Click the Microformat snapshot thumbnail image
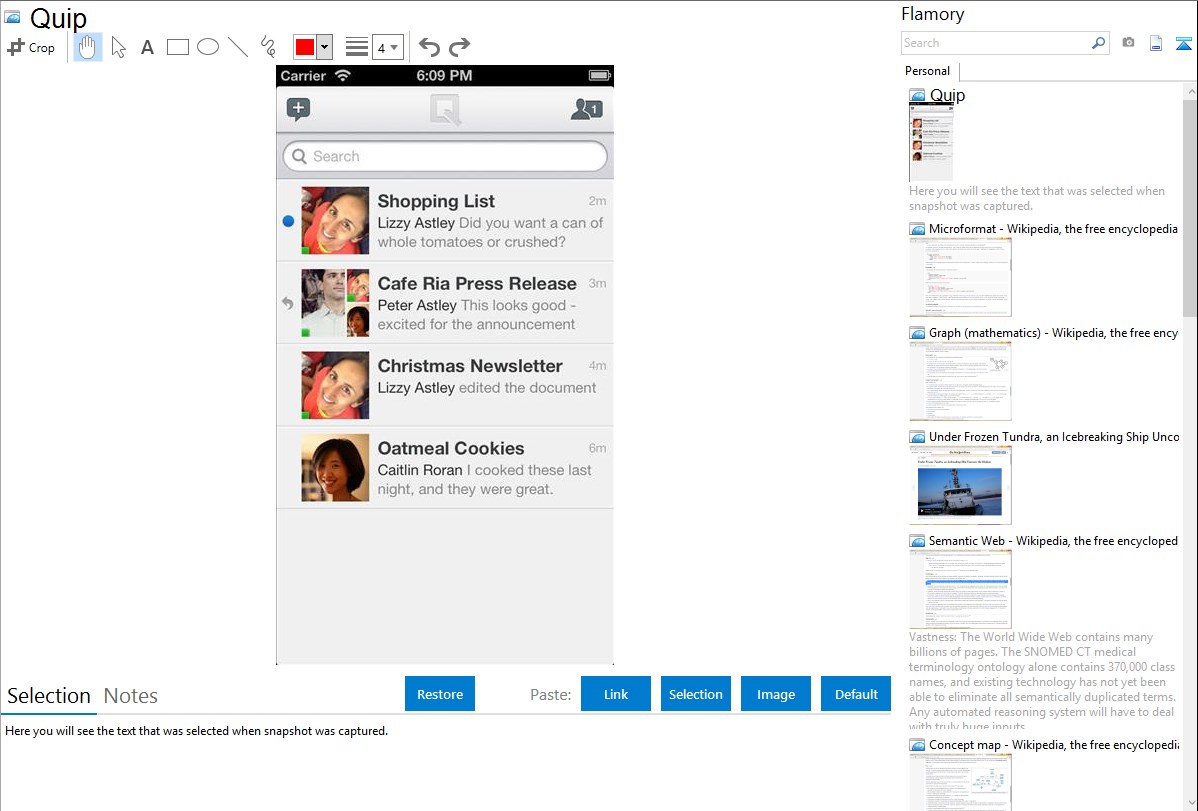Image resolution: width=1198 pixels, height=811 pixels. [x=960, y=277]
